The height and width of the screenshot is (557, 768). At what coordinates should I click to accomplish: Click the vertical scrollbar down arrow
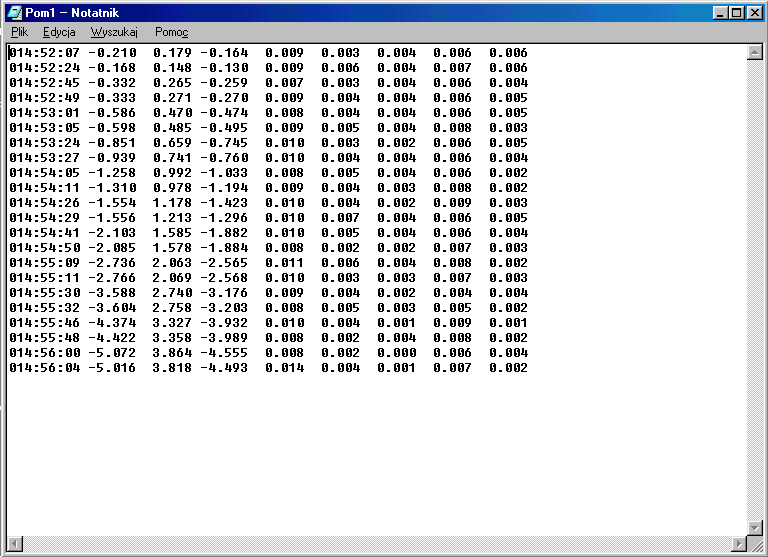coord(755,527)
